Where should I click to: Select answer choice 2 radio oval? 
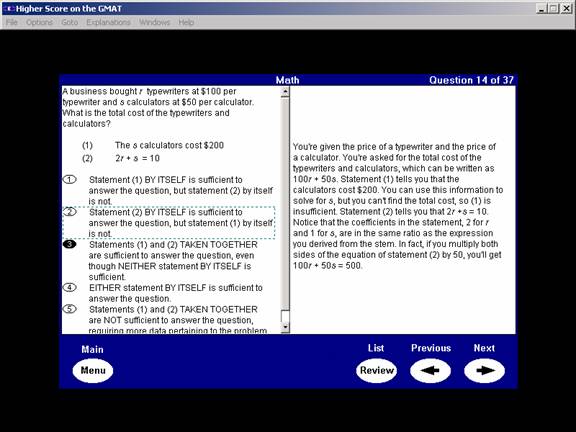click(x=69, y=212)
